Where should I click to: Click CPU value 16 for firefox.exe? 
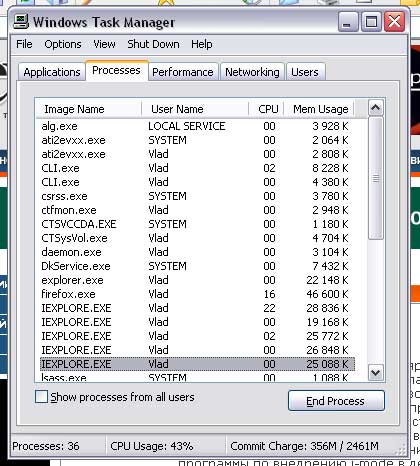[x=269, y=294]
